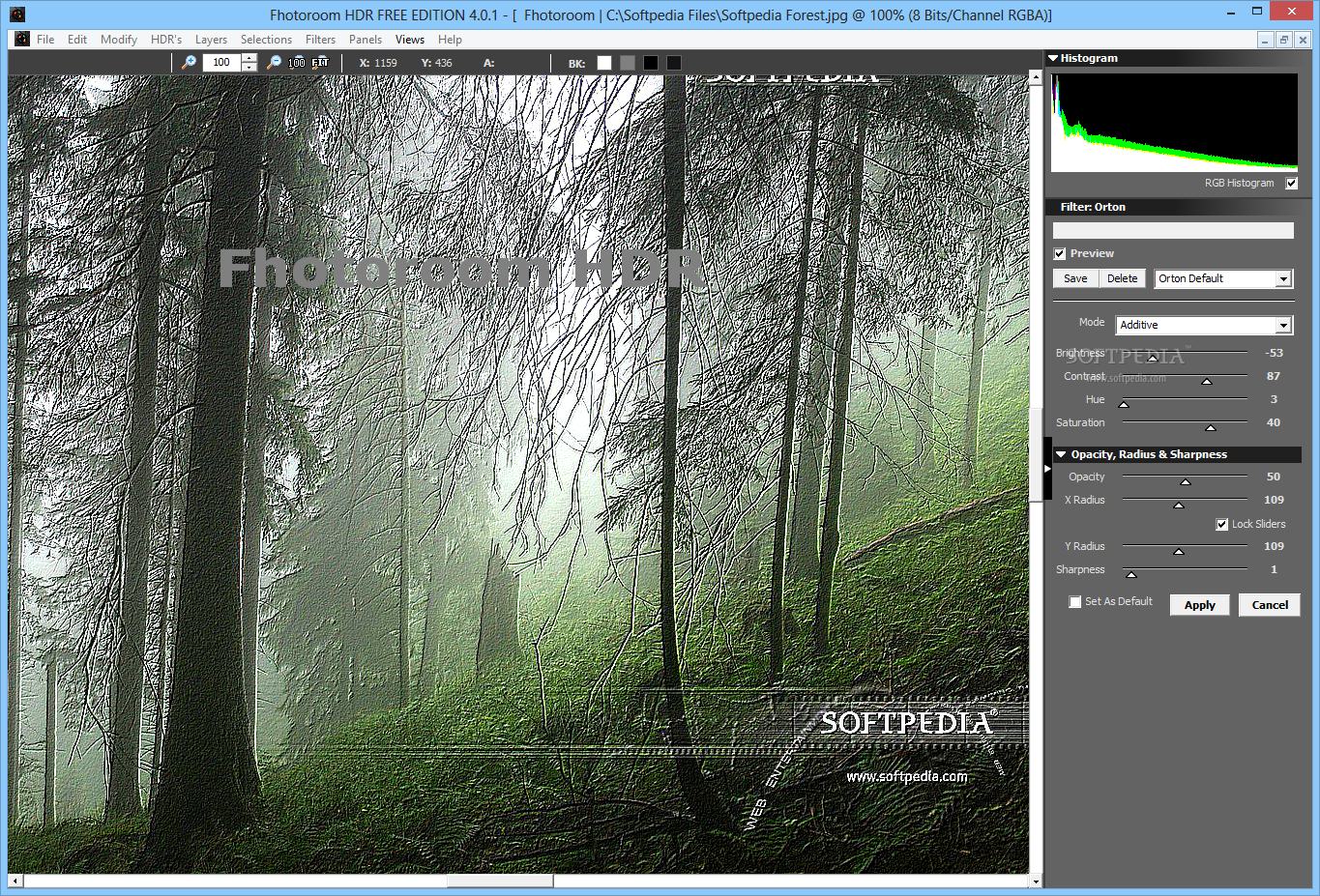This screenshot has height=896, width=1320.
Task: Click the Save preset button
Action: [1075, 278]
